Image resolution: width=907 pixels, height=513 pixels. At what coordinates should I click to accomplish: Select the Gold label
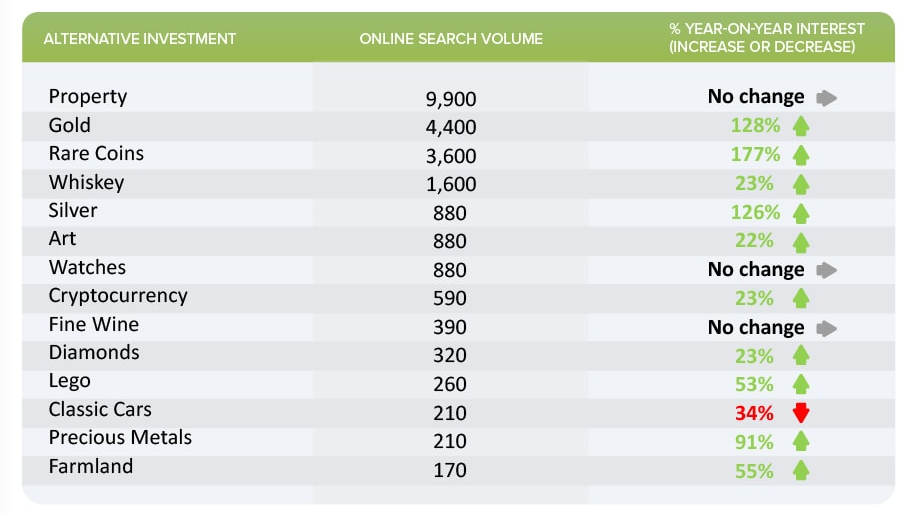click(x=69, y=125)
